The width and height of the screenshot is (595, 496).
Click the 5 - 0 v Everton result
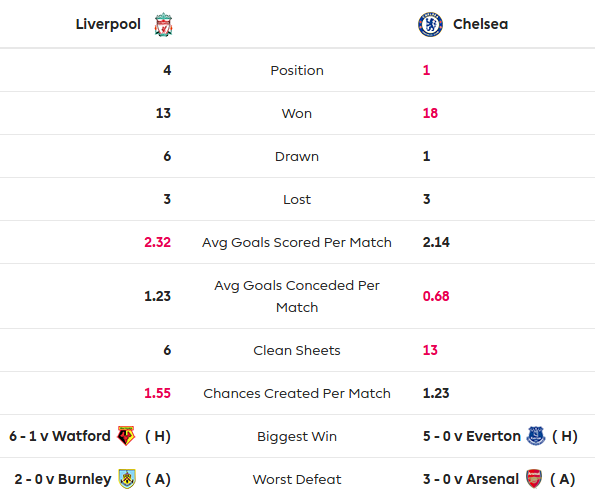point(472,436)
